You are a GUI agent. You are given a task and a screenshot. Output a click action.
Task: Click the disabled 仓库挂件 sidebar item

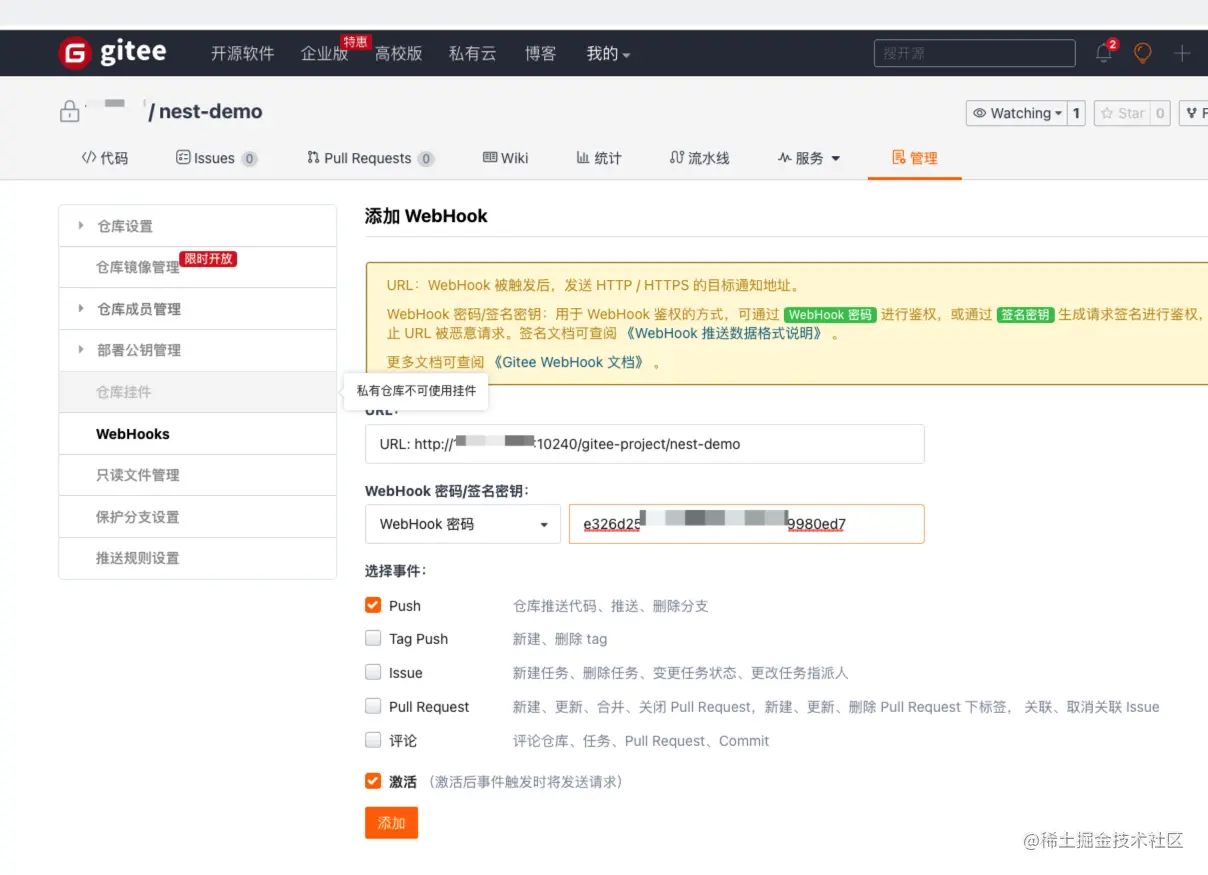[198, 392]
